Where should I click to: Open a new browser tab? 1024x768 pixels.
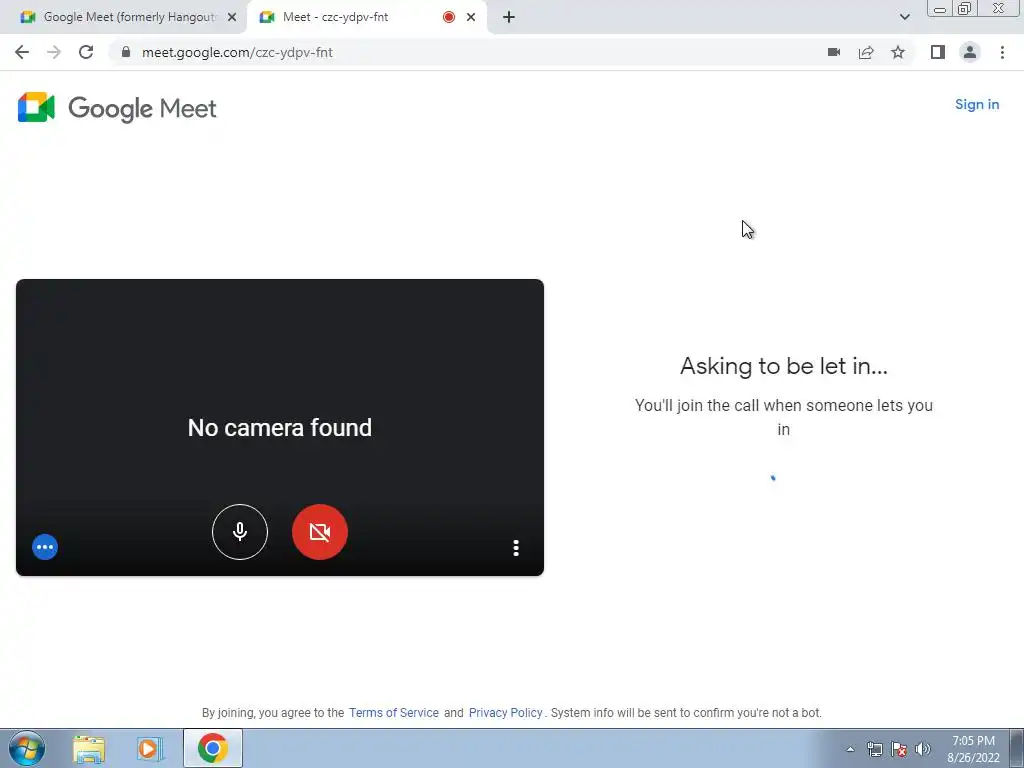(509, 17)
